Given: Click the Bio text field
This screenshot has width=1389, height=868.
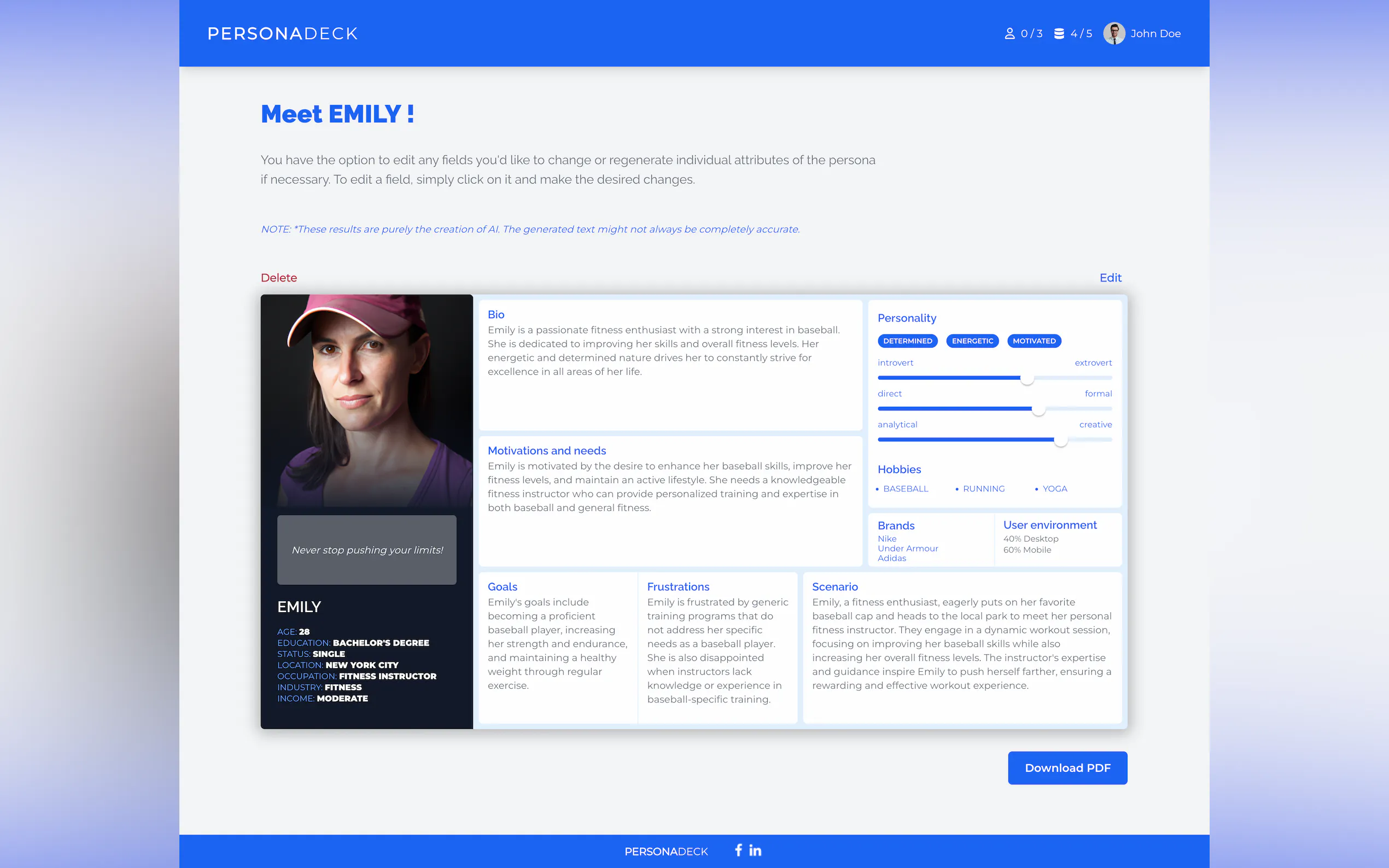Looking at the screenshot, I should coord(663,351).
